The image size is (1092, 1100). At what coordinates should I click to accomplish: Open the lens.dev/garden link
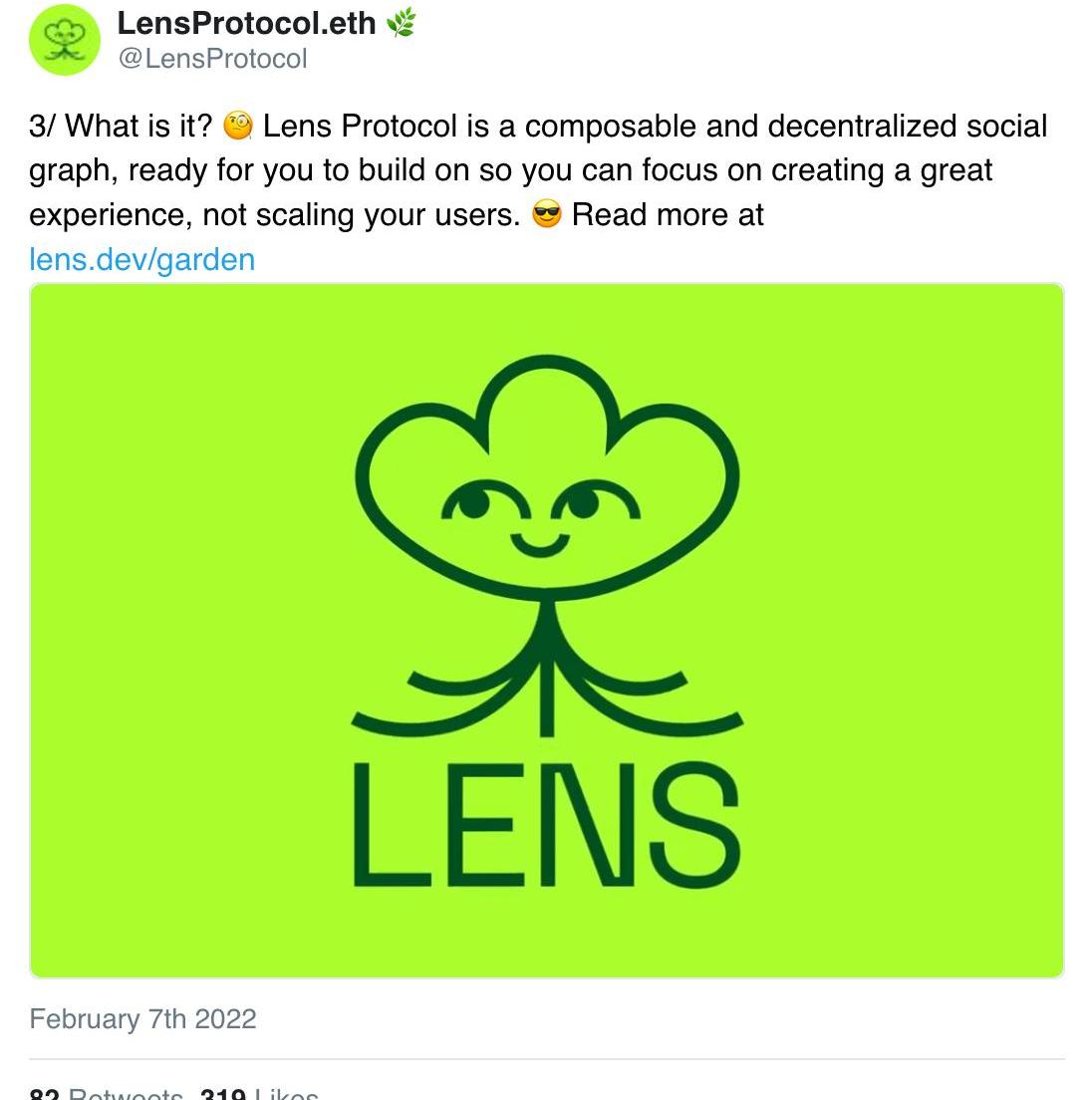pyautogui.click(x=142, y=259)
